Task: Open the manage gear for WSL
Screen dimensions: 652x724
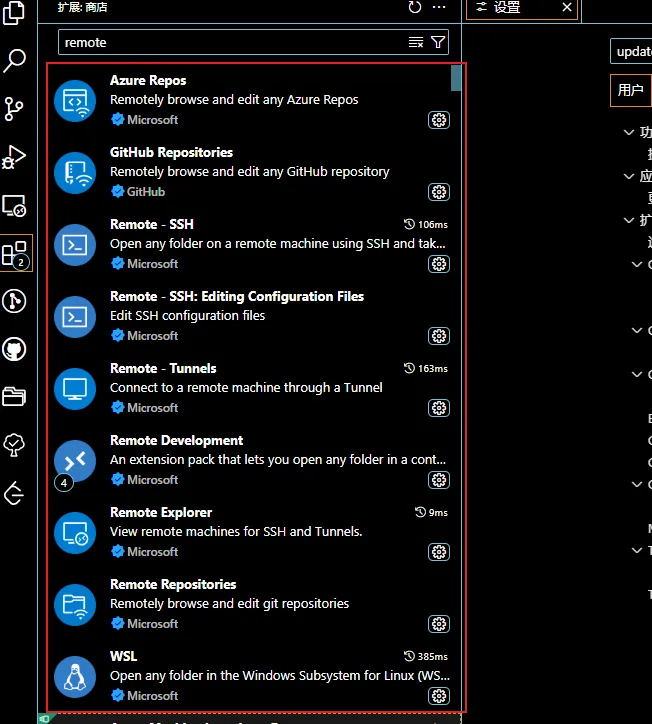Action: click(439, 696)
